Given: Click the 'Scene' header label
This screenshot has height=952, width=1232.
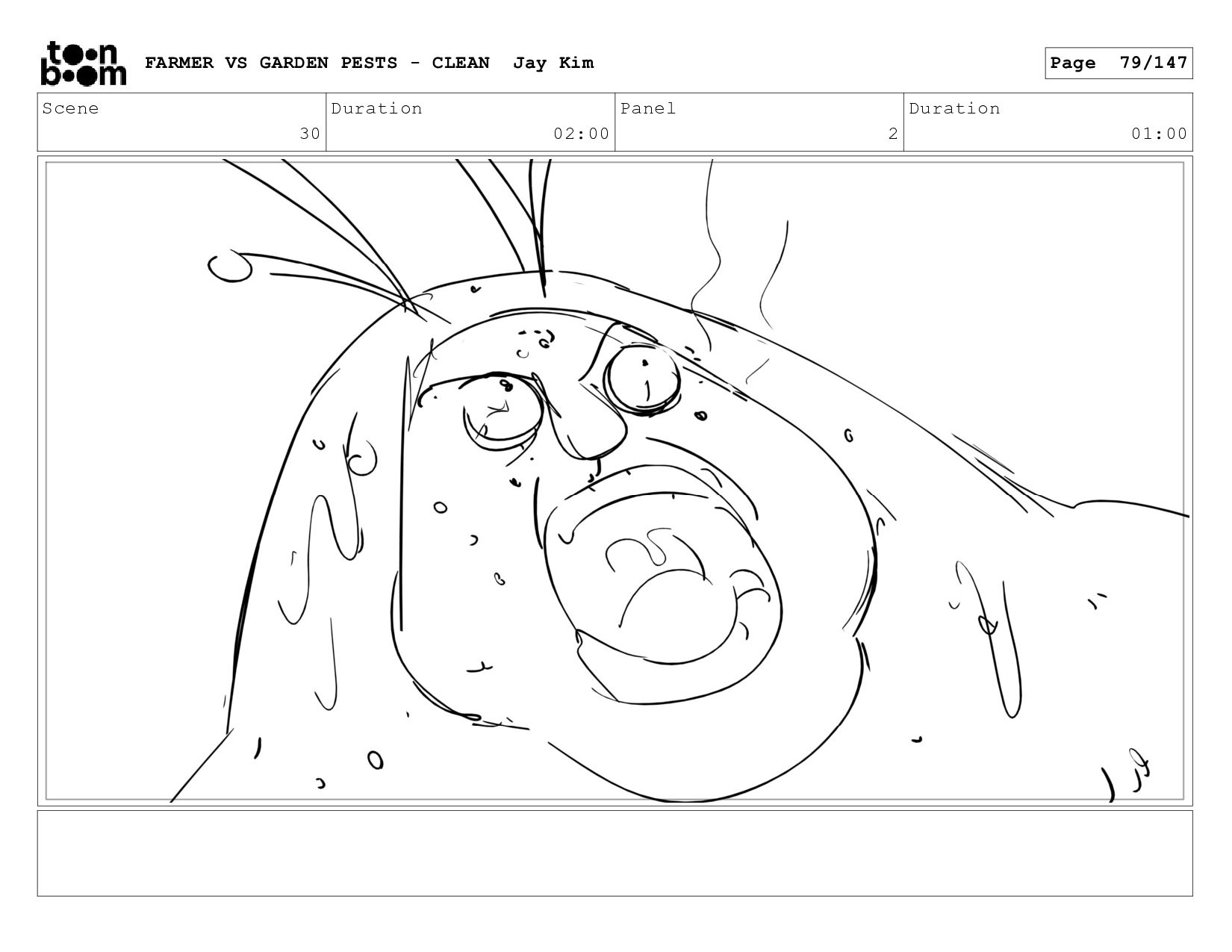Looking at the screenshot, I should [x=70, y=108].
